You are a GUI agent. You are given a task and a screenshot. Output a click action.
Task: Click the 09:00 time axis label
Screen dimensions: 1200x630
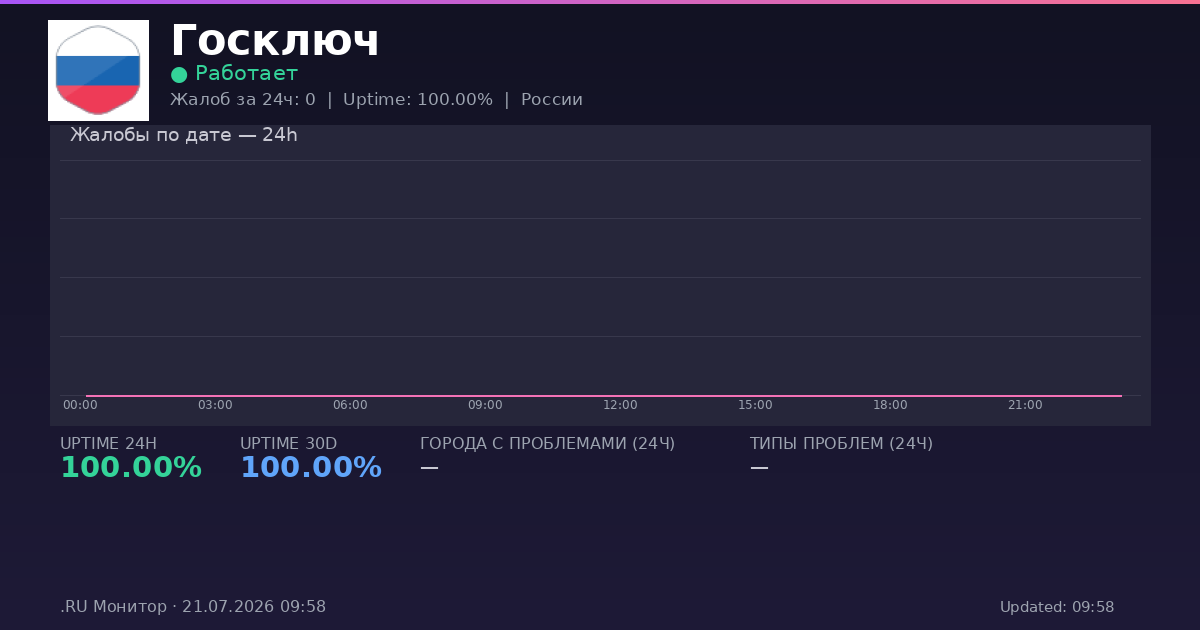[x=485, y=405]
